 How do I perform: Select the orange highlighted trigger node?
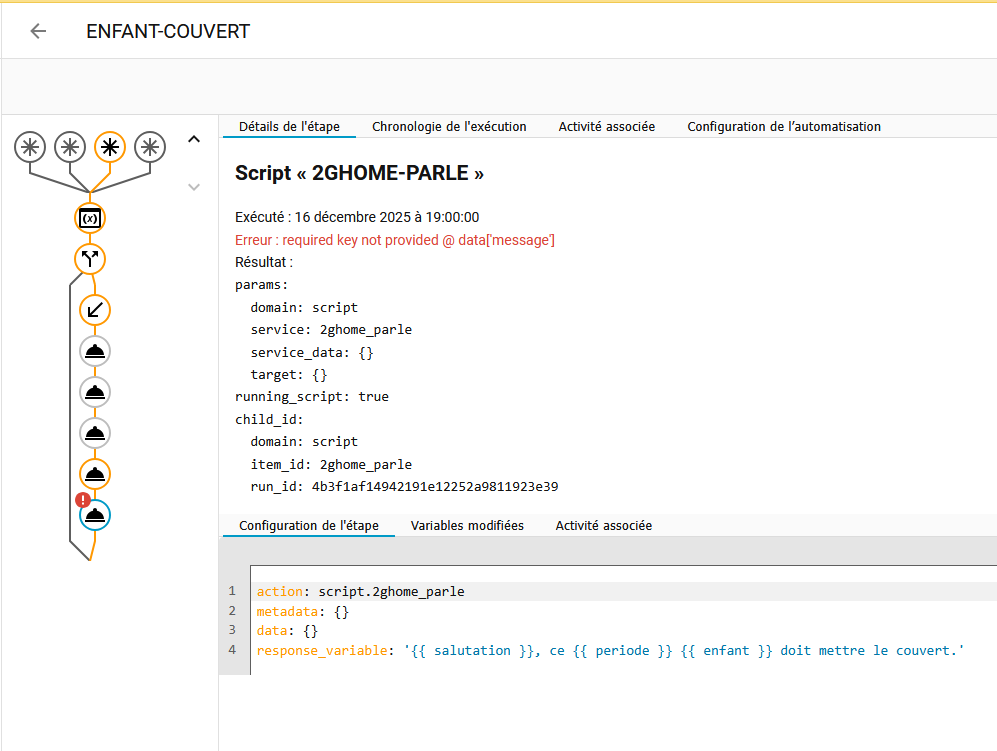(110, 147)
